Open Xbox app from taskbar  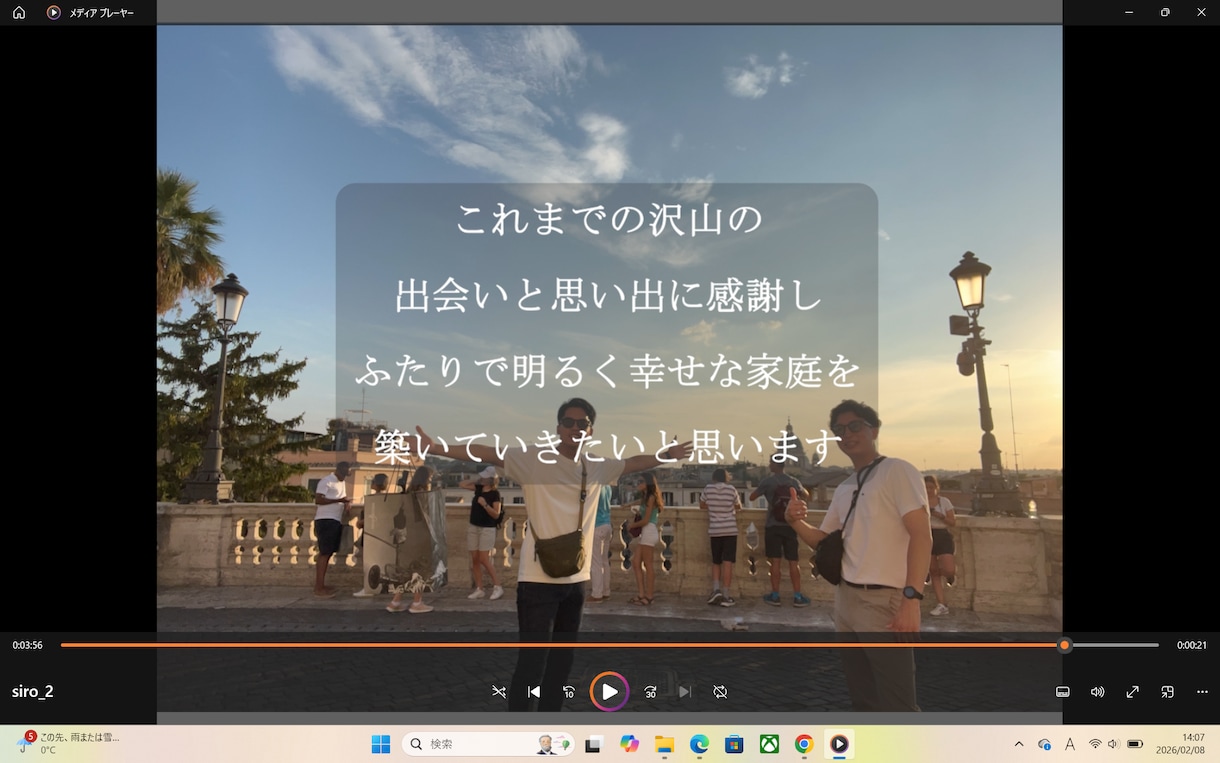click(x=769, y=744)
